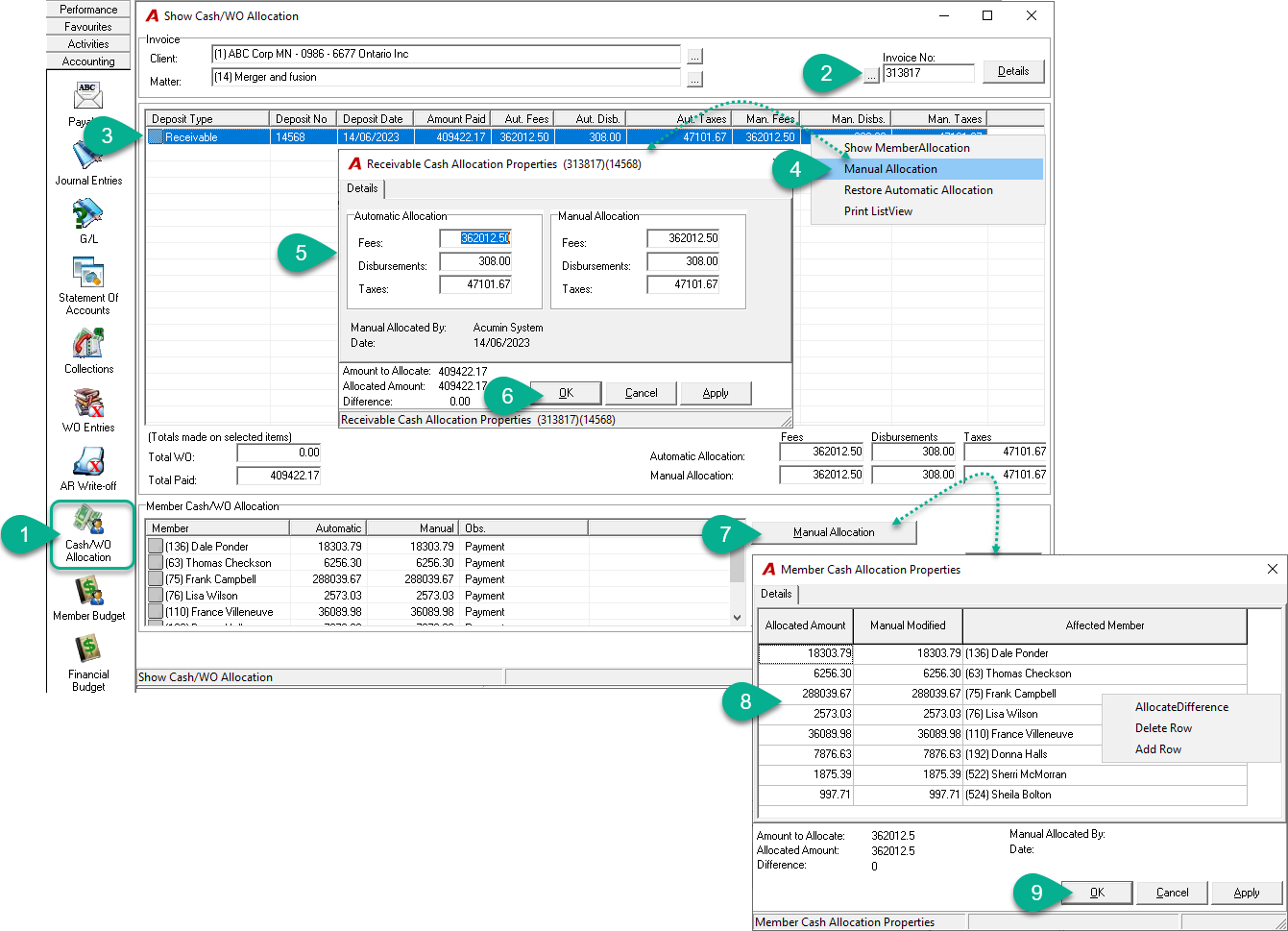The image size is (1288, 931).
Task: Click the Deposit Type column header
Action: coord(207,119)
